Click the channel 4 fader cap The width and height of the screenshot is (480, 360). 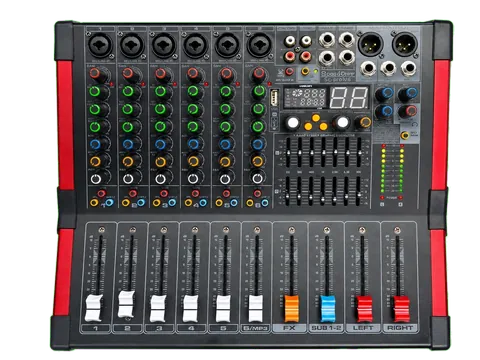pos(190,308)
